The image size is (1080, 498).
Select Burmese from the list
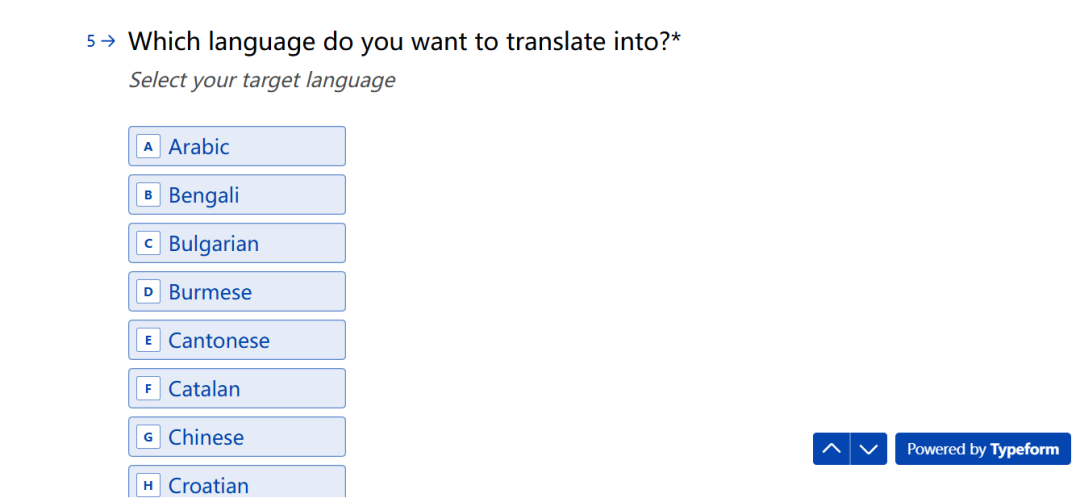237,292
